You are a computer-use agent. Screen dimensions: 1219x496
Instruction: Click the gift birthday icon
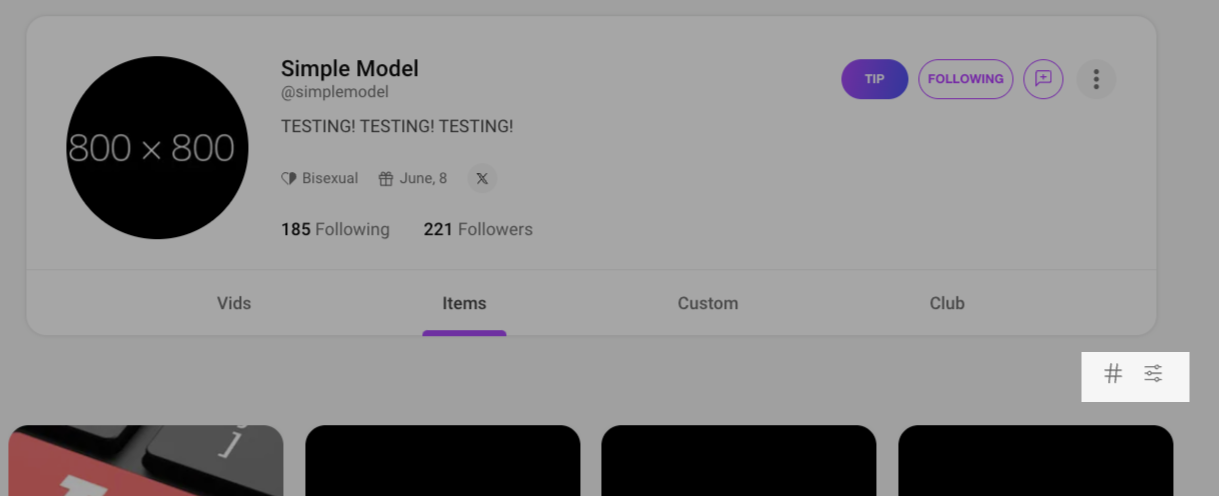386,178
